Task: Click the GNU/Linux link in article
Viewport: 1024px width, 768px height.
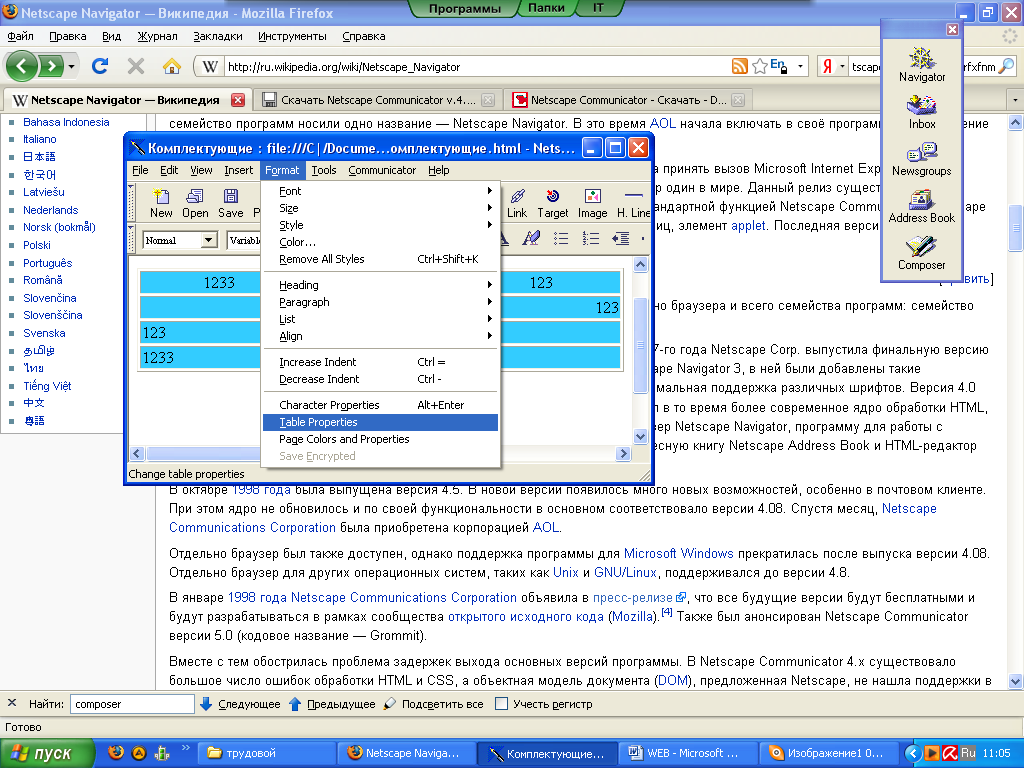Action: tap(625, 573)
